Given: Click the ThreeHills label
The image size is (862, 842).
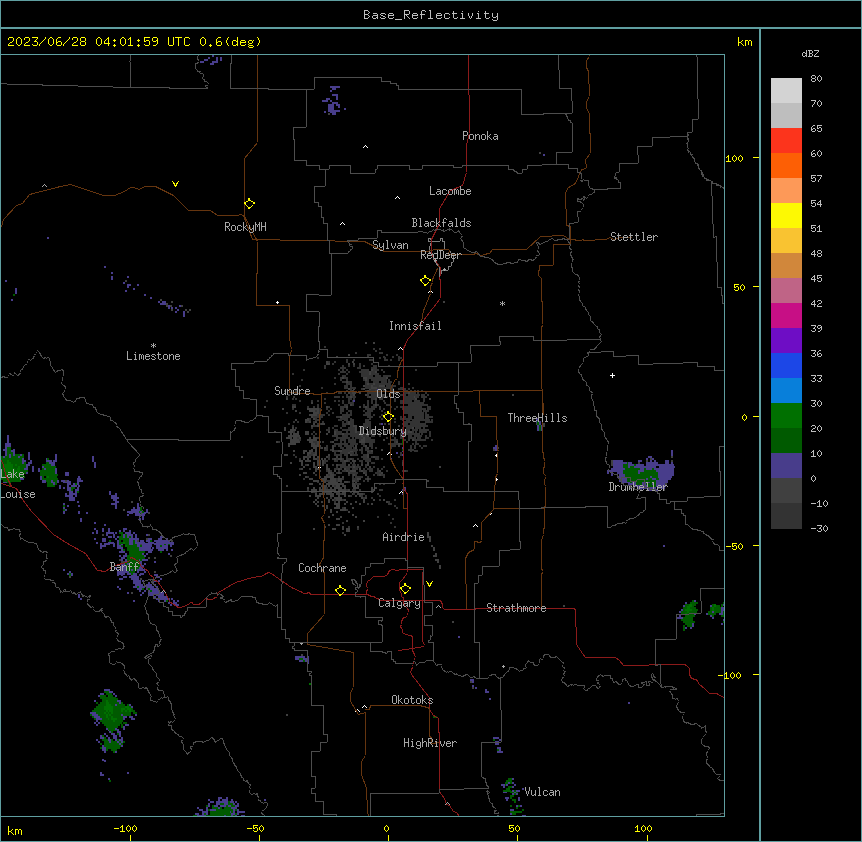Looking at the screenshot, I should click(537, 418).
